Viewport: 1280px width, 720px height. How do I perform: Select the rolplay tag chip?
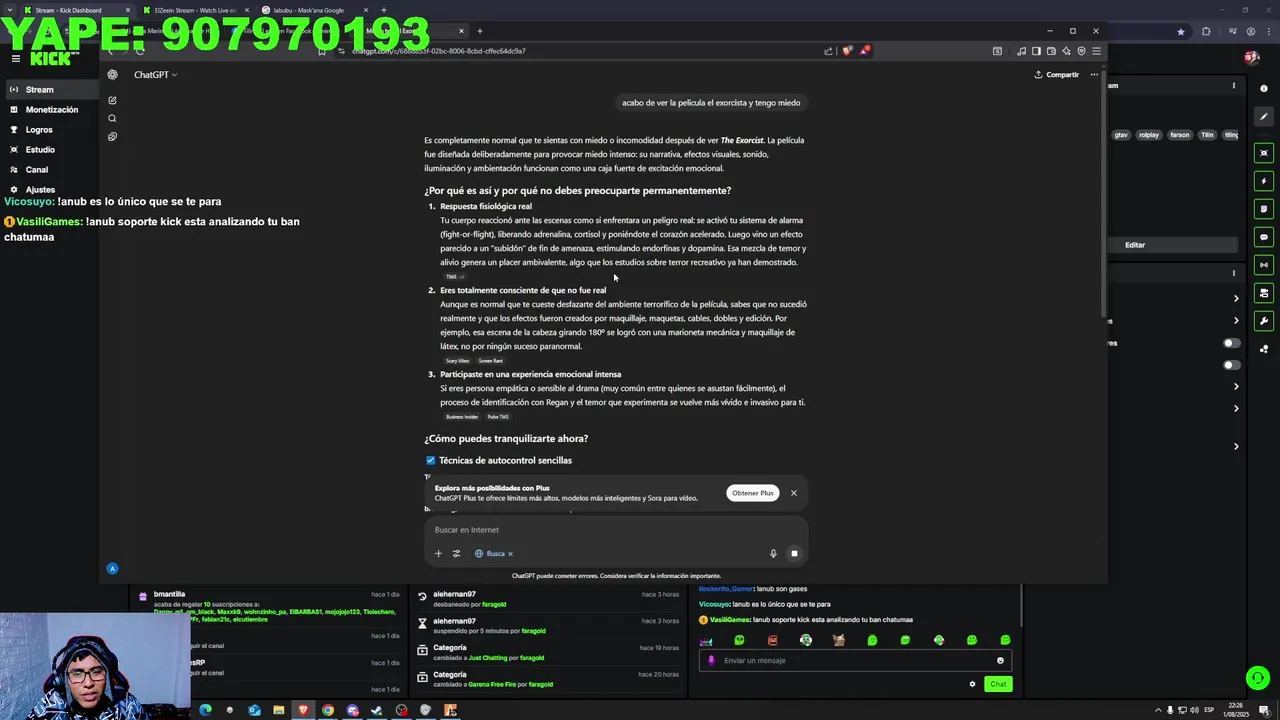(x=1149, y=135)
